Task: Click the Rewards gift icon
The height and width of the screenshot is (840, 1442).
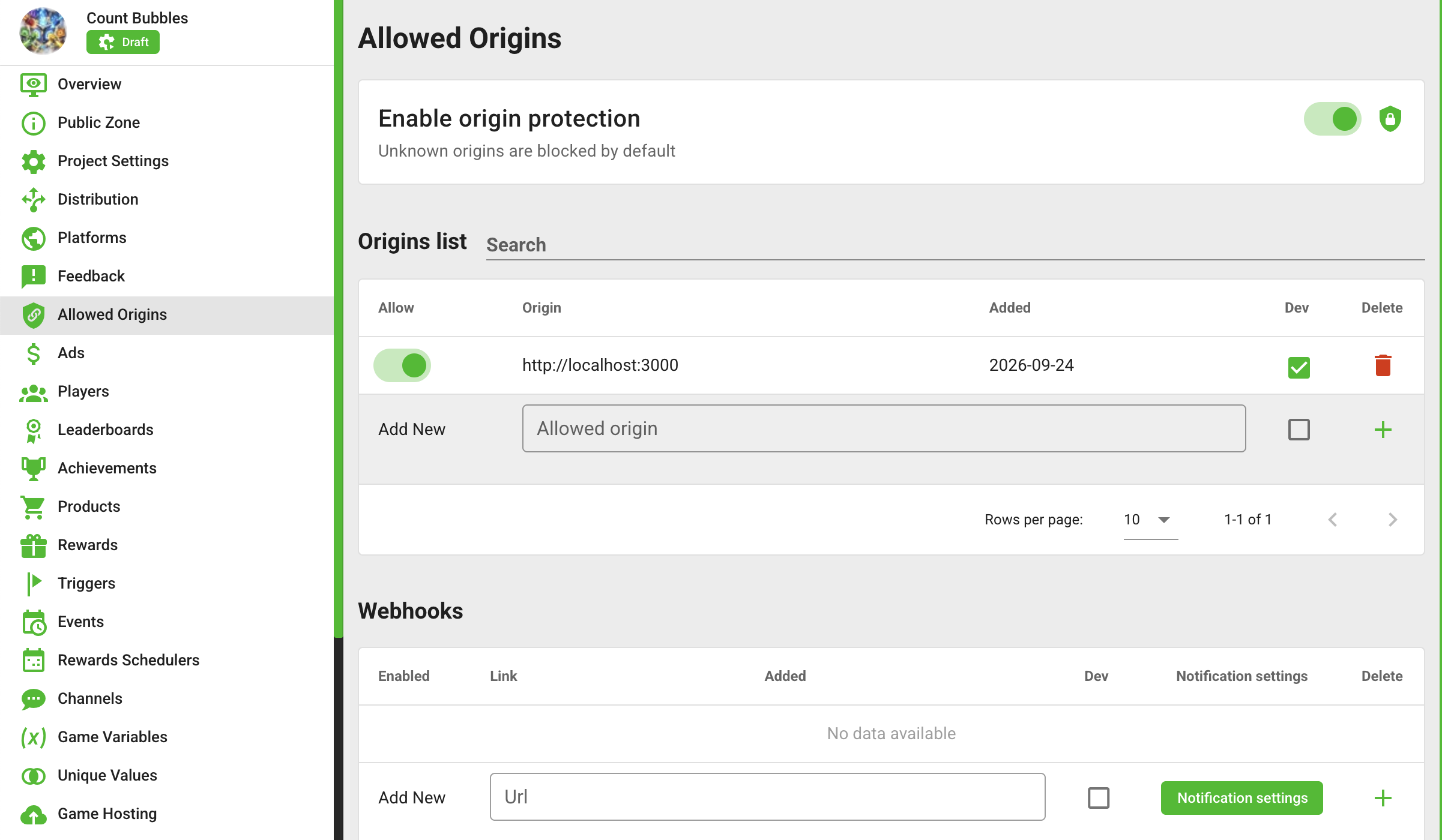Action: 34,545
